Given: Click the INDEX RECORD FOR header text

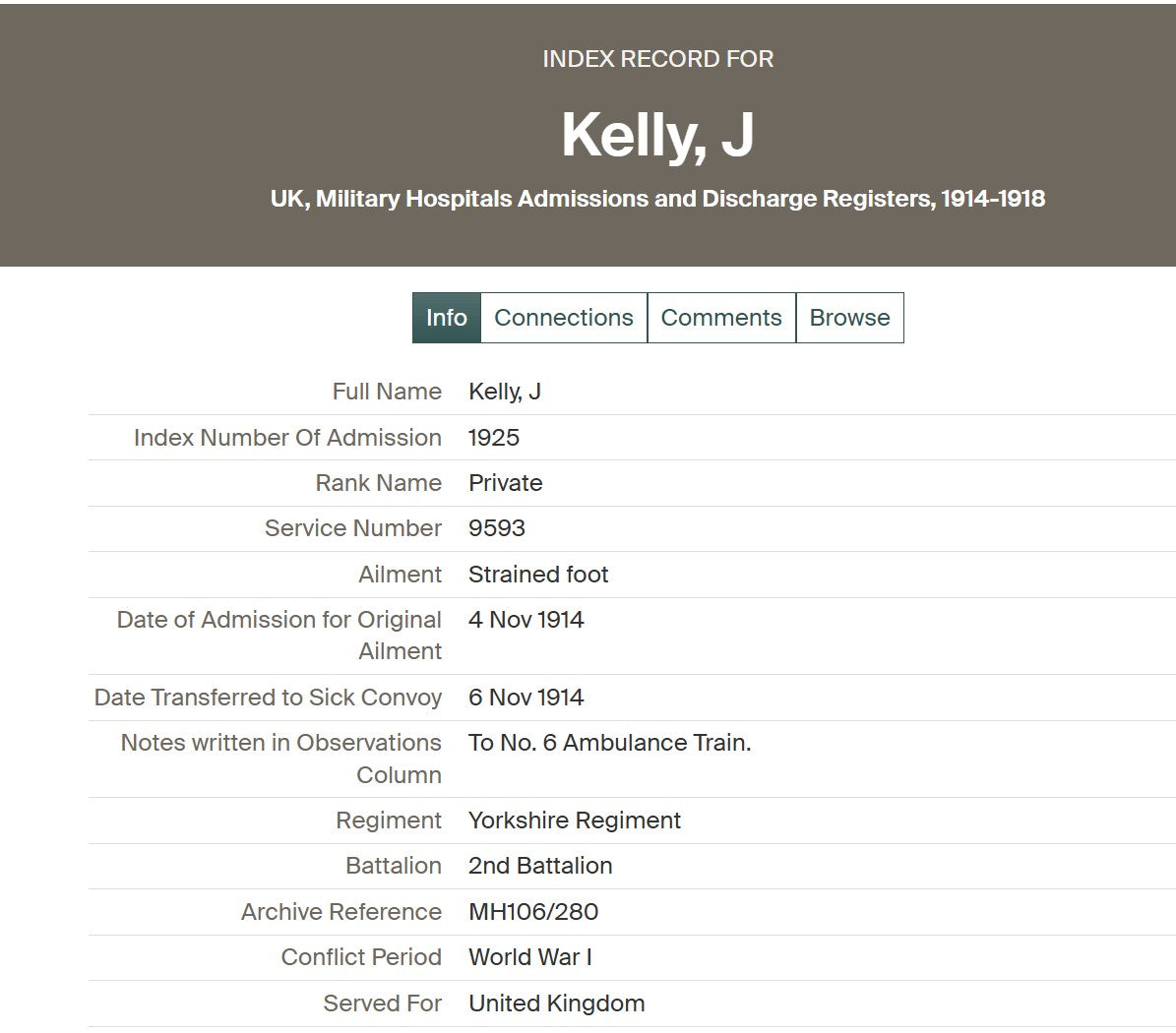Looking at the screenshot, I should coord(657,59).
